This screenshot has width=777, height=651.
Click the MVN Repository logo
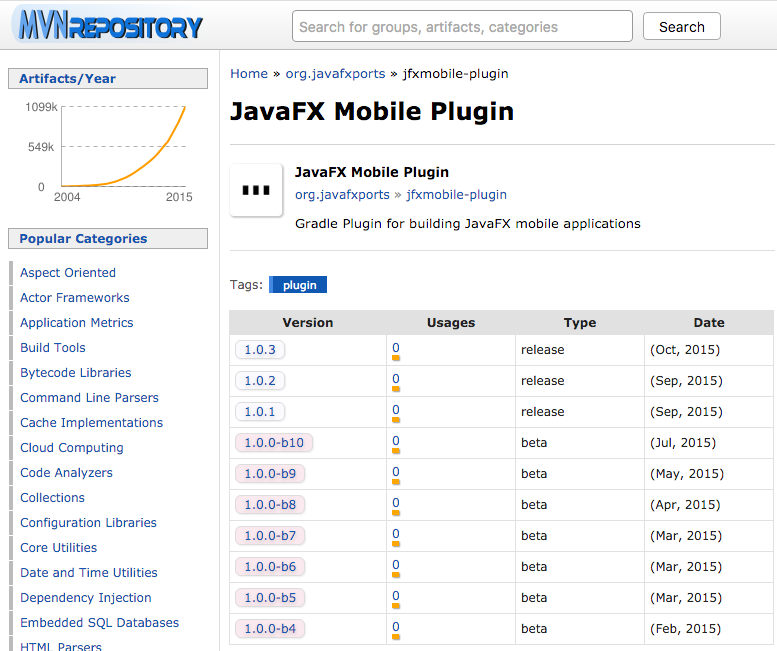(x=108, y=26)
